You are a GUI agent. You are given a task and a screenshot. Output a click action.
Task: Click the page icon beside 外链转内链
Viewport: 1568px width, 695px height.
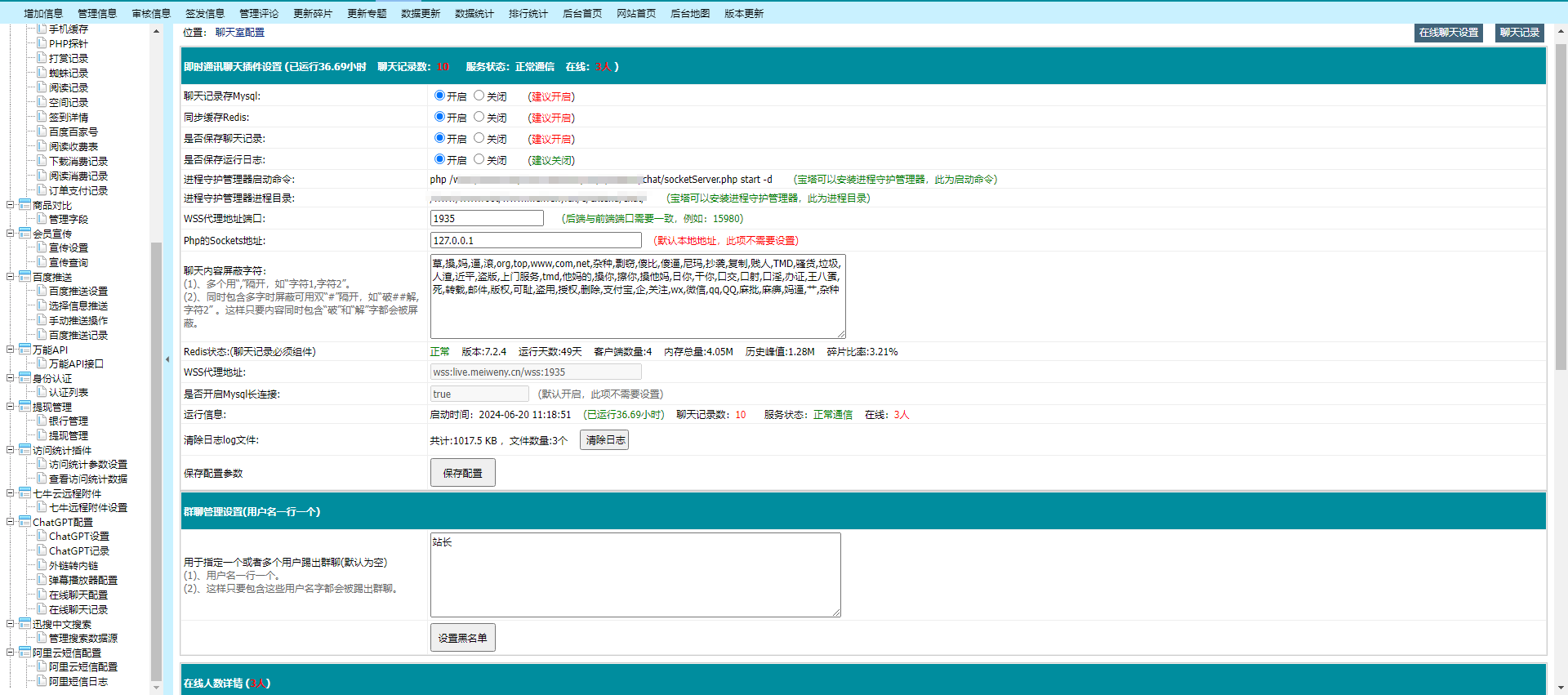click(x=42, y=565)
